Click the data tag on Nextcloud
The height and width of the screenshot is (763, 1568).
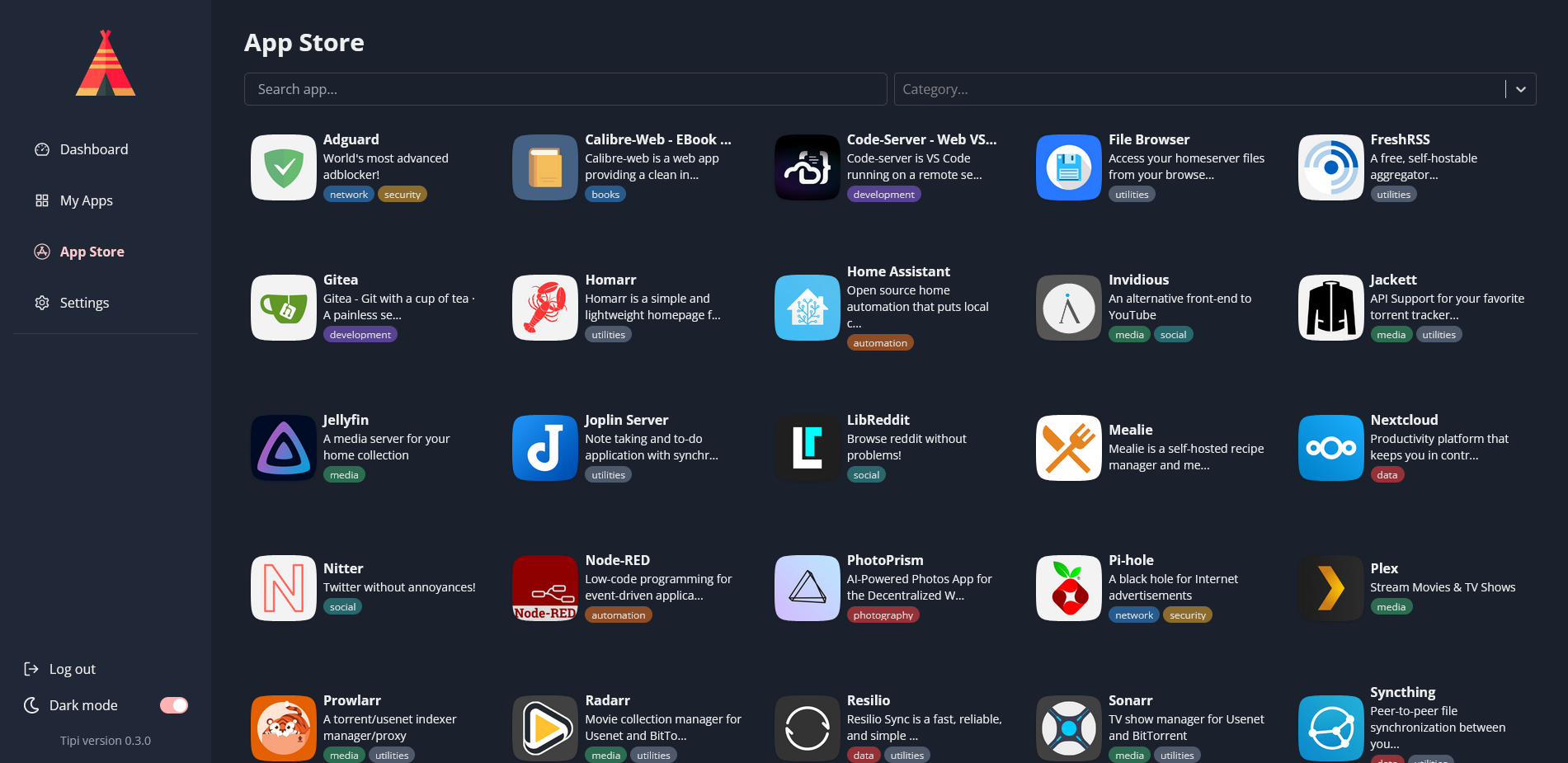tap(1387, 475)
